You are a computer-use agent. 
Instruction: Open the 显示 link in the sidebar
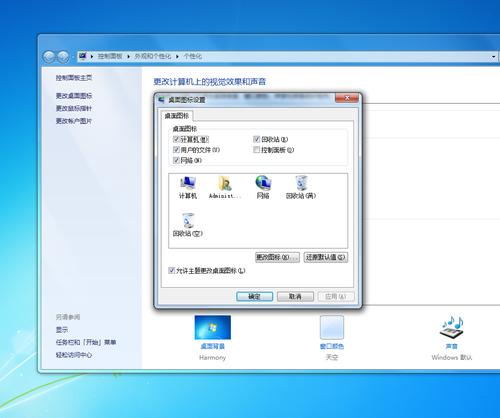coord(62,330)
